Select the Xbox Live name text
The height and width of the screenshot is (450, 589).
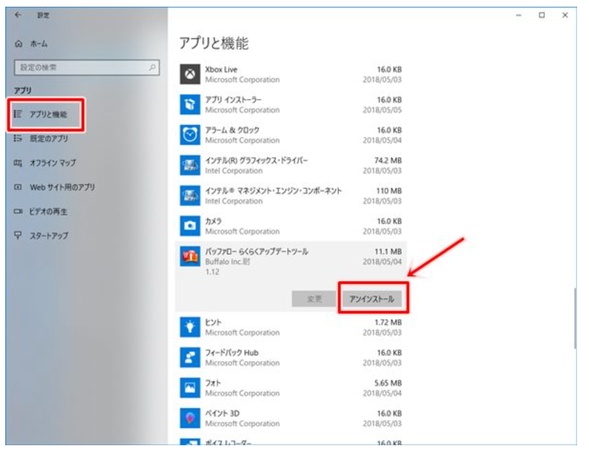pyautogui.click(x=221, y=69)
